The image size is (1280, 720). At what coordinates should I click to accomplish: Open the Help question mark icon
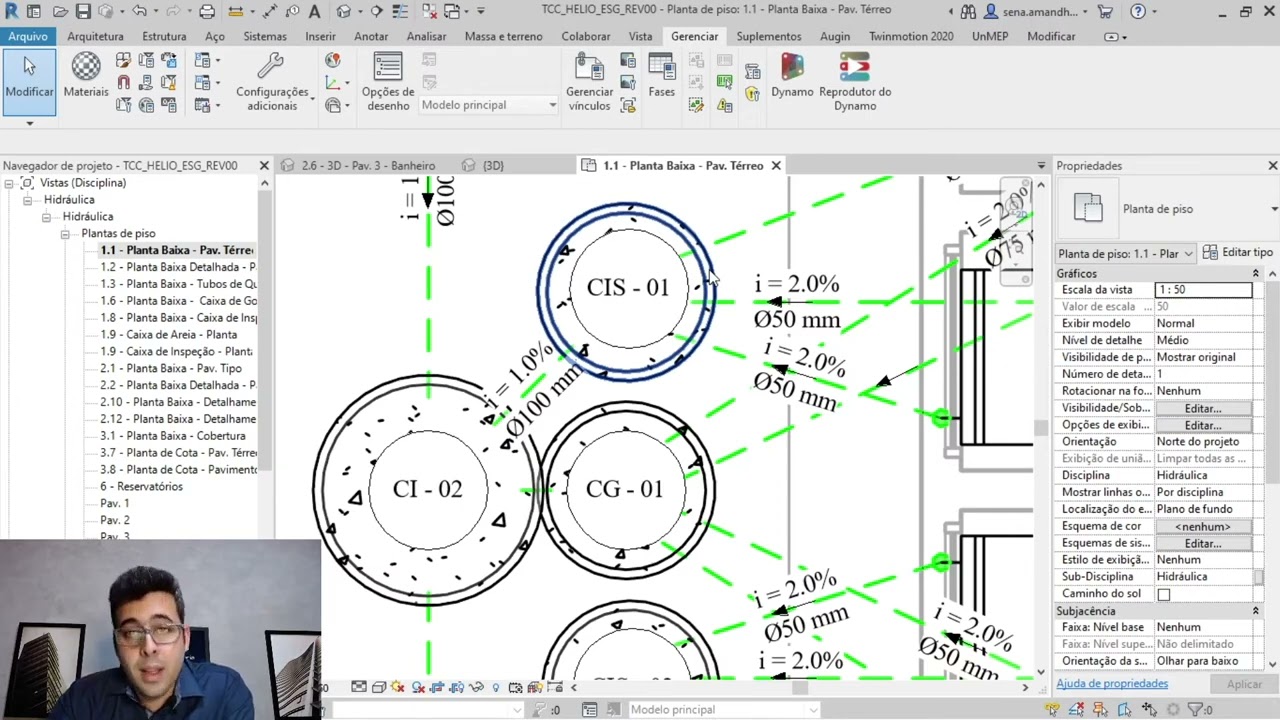[x=1138, y=12]
